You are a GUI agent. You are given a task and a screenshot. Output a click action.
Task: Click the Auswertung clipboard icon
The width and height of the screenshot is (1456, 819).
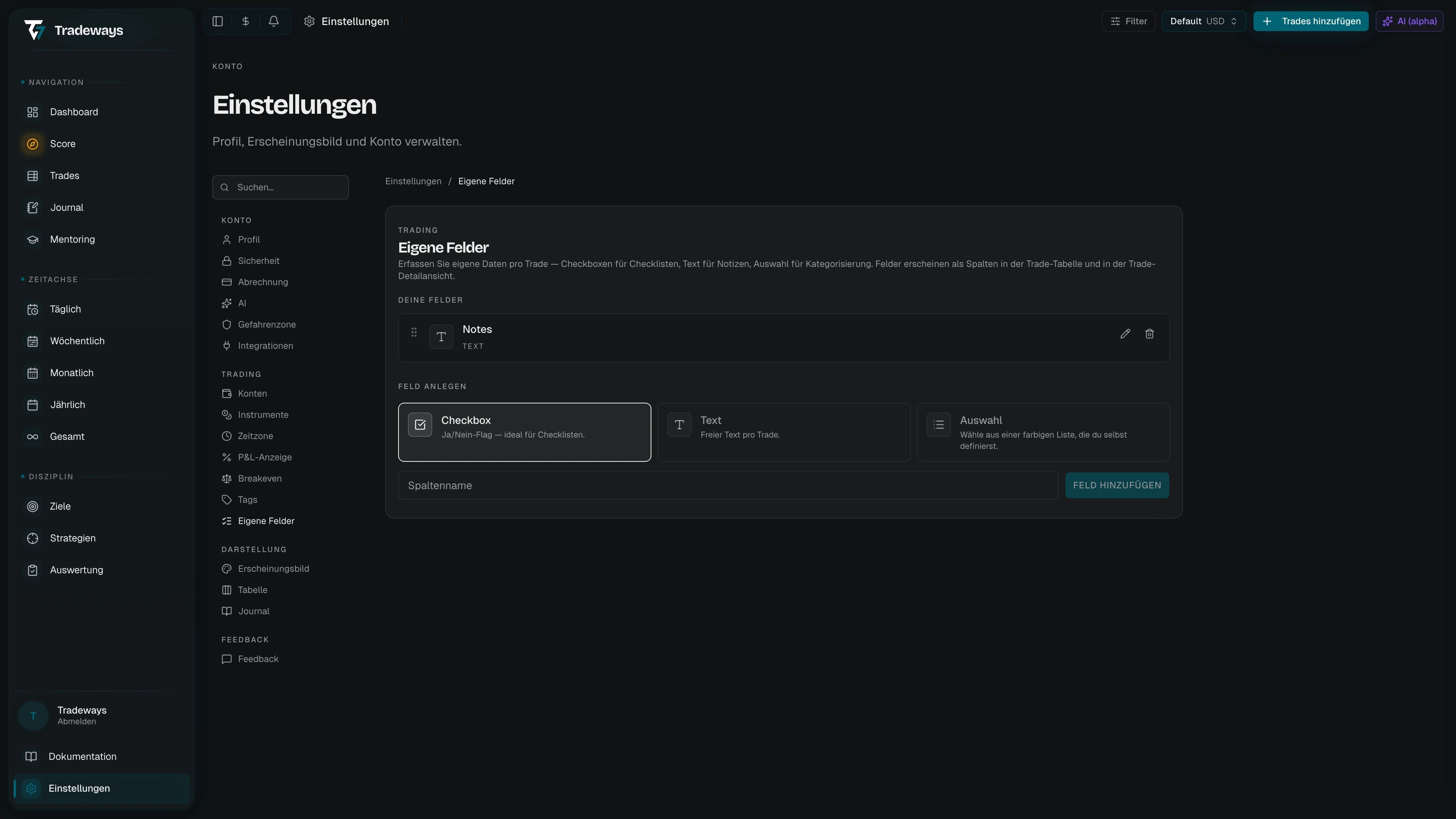[33, 570]
